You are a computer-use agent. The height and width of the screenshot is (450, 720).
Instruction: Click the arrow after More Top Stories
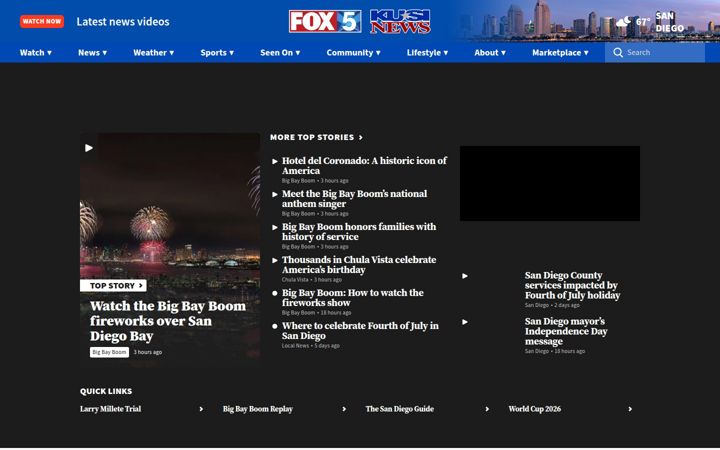[360, 137]
